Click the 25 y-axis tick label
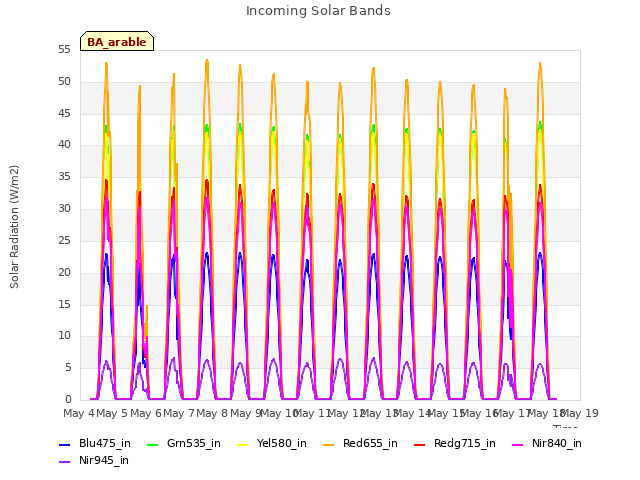Screen dimensions: 640x480 click(x=64, y=240)
